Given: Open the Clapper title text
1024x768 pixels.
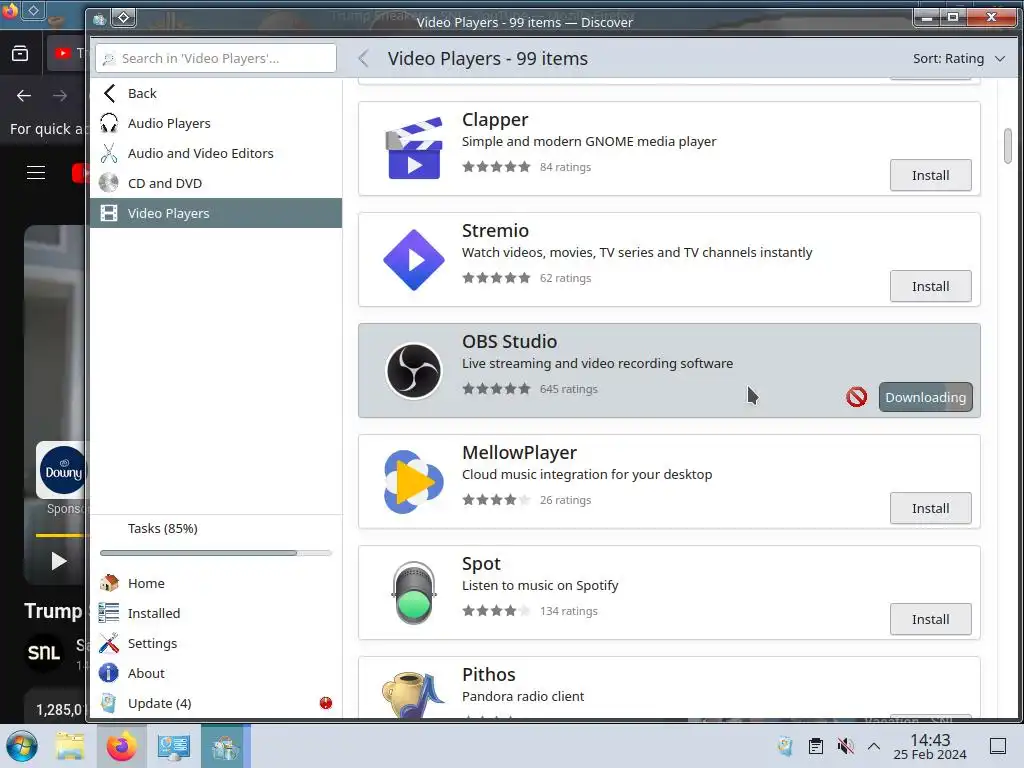Looking at the screenshot, I should [494, 120].
